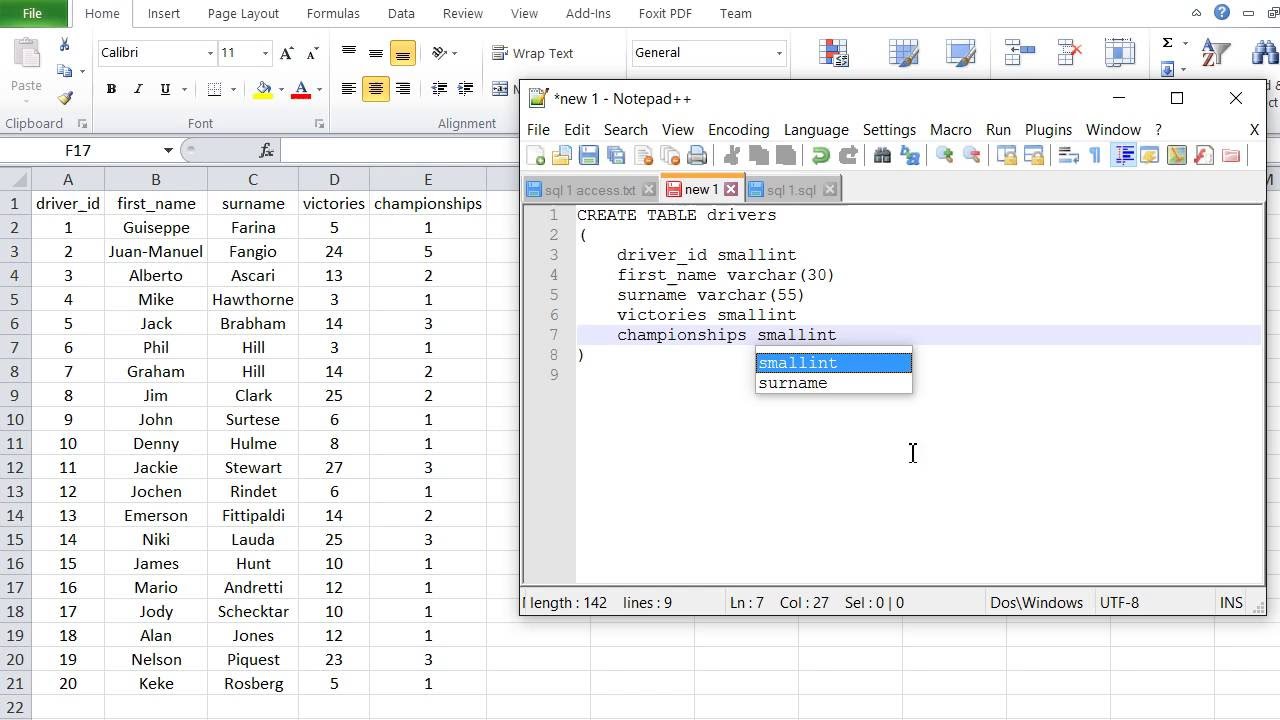The image size is (1280, 720).
Task: Click the Open file icon in Notepad++
Action: 562,156
